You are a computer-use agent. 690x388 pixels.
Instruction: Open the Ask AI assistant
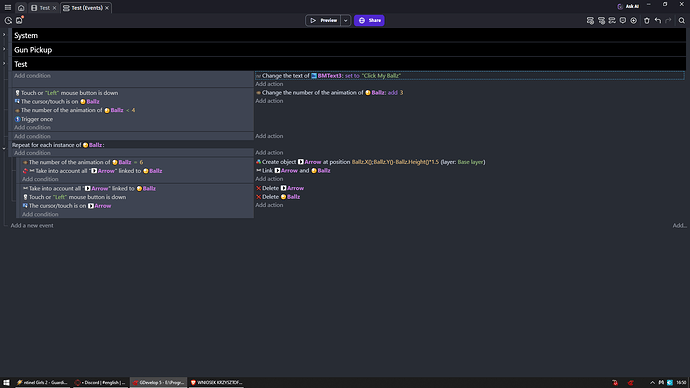pos(628,6)
